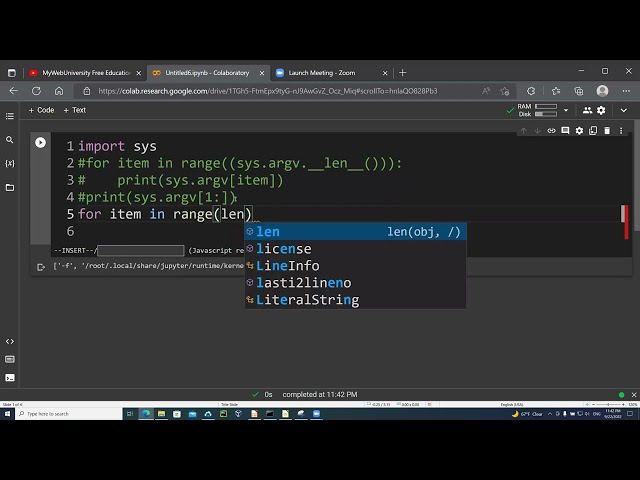The height and width of the screenshot is (480, 640).
Task: Open more cell actions three-dot menu
Action: [621, 131]
